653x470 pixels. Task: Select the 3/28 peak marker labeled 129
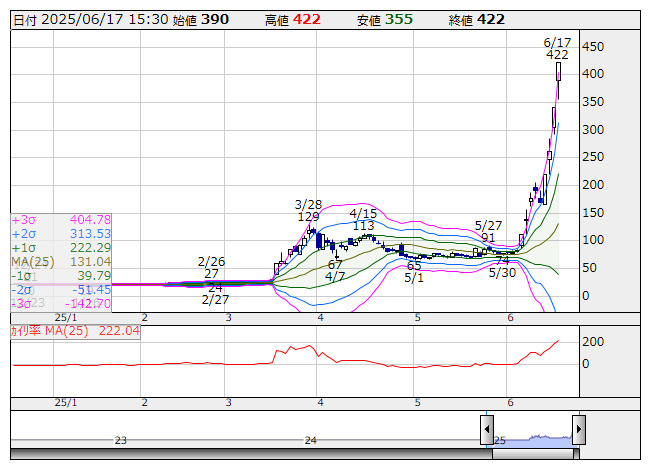point(309,217)
